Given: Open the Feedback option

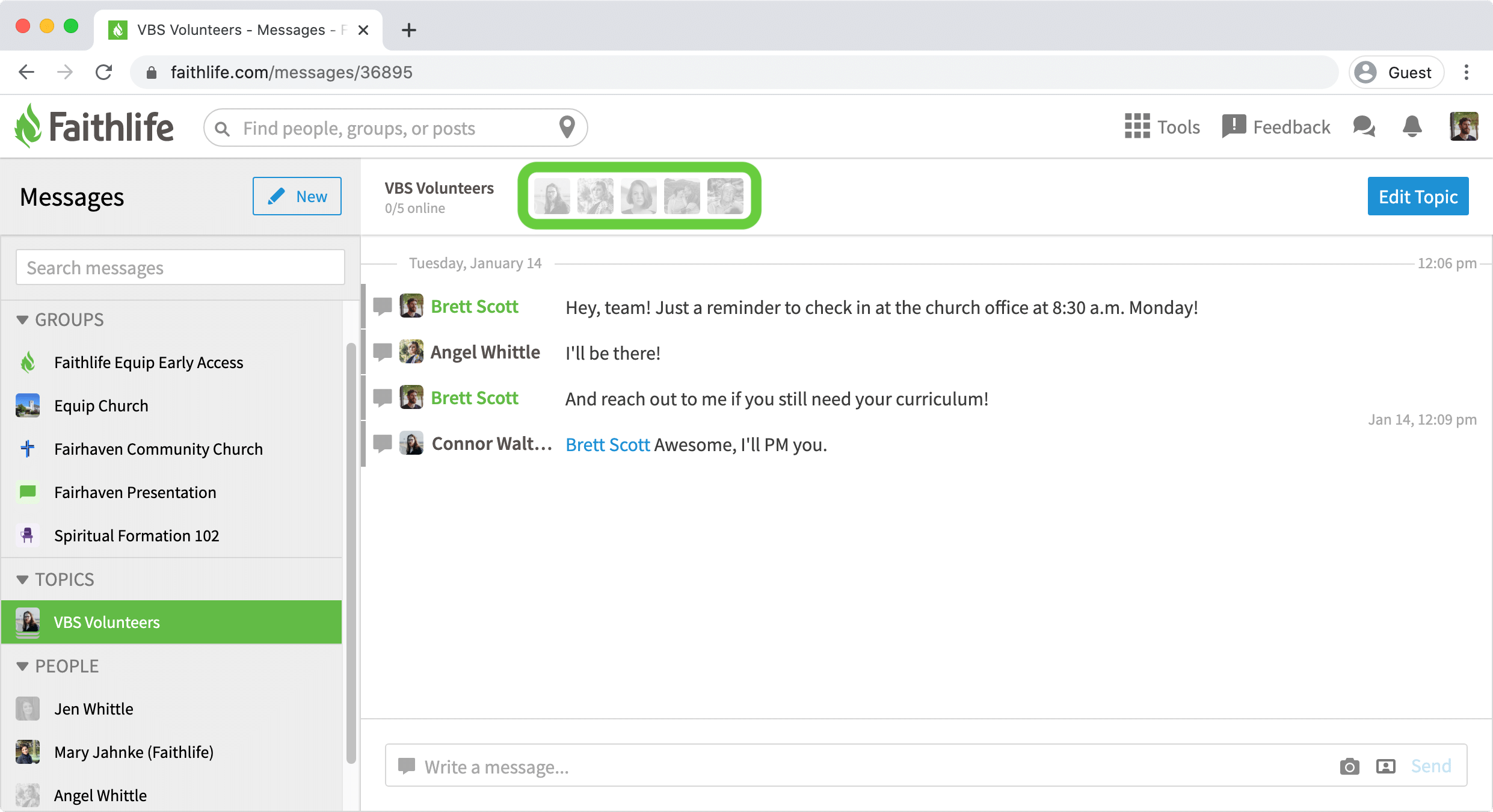Looking at the screenshot, I should [x=1276, y=127].
